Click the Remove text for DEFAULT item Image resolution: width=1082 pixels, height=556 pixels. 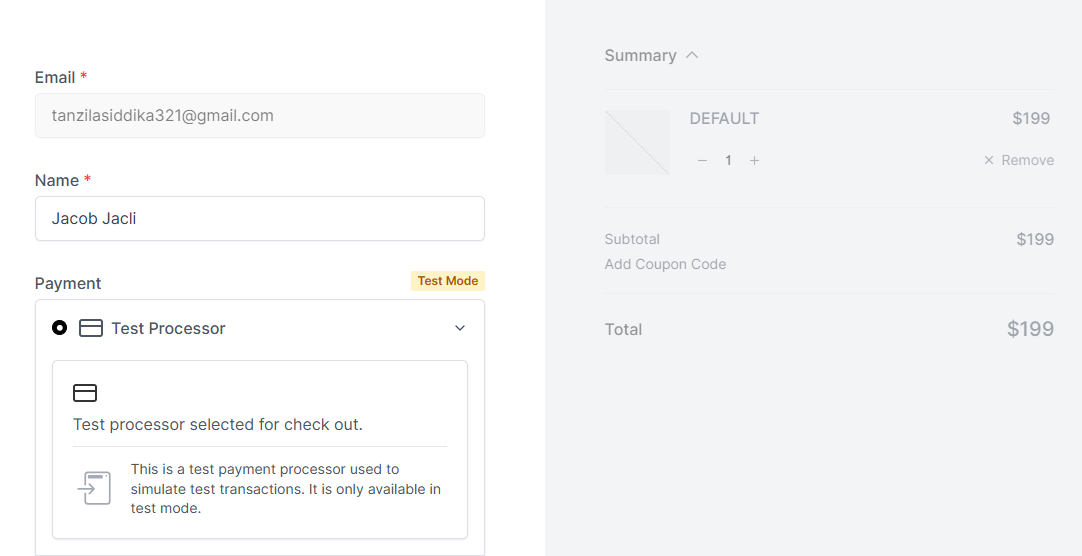[x=1028, y=160]
